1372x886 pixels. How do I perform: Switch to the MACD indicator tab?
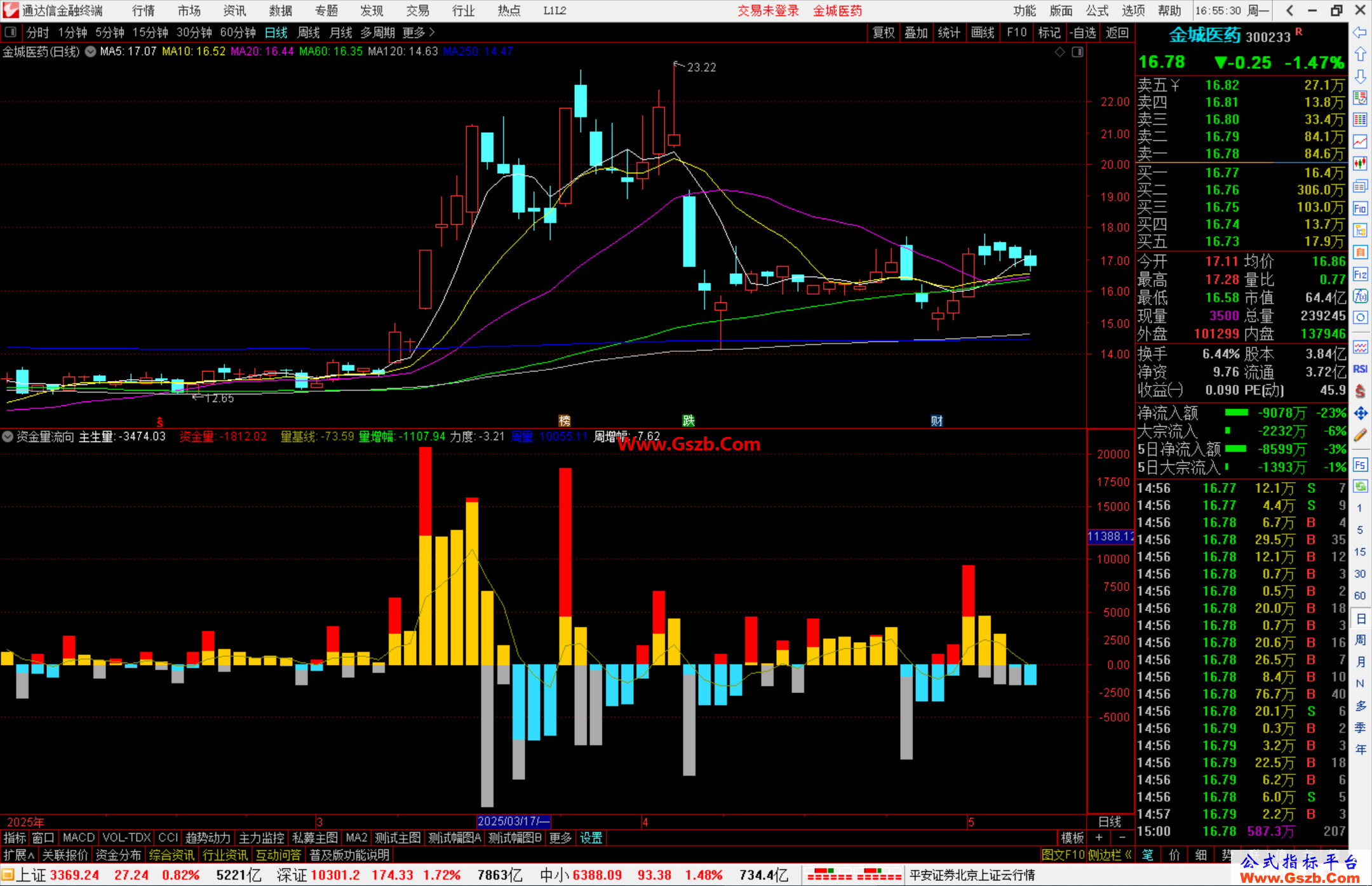(x=79, y=838)
